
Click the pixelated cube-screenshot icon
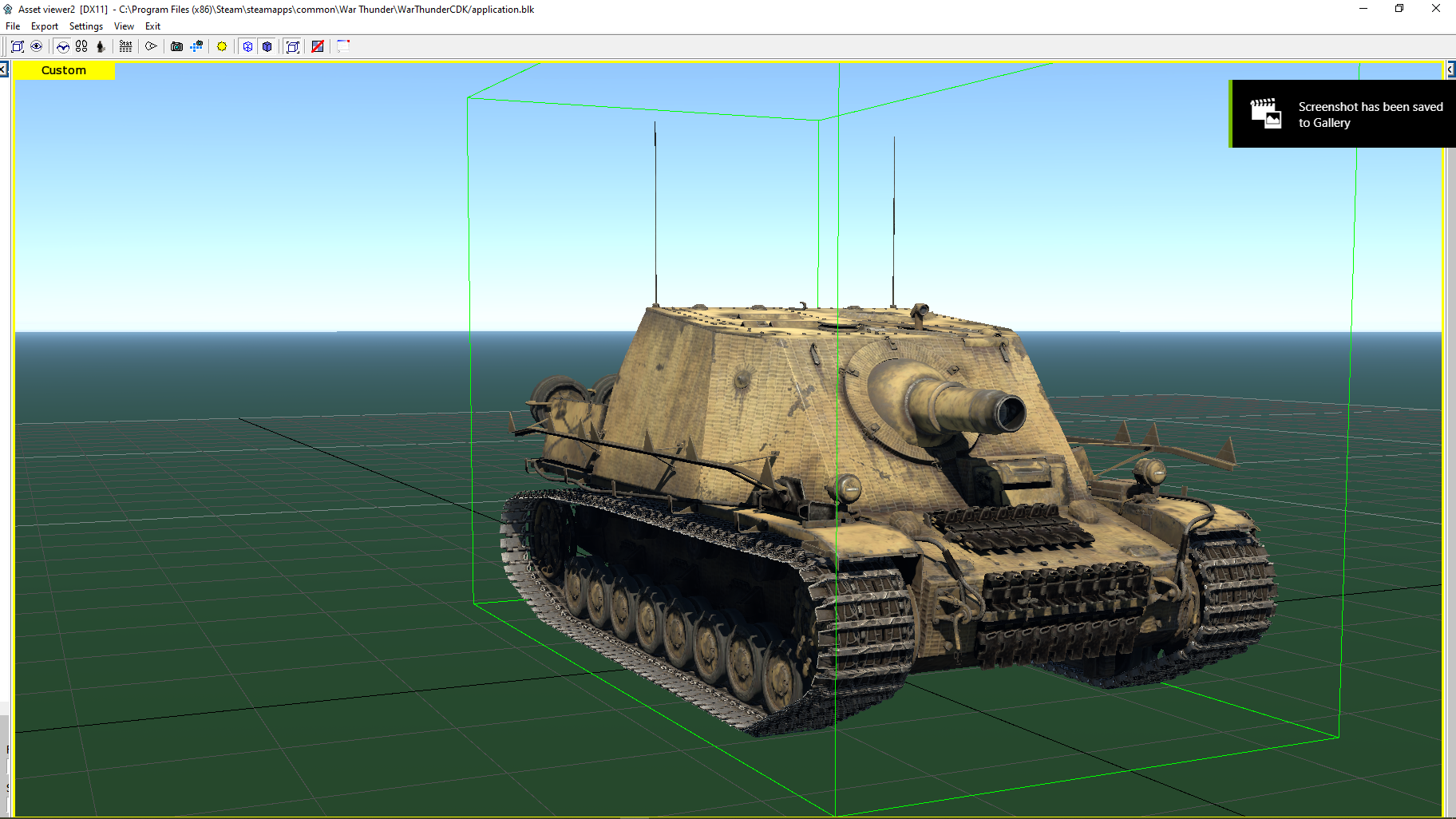[196, 46]
